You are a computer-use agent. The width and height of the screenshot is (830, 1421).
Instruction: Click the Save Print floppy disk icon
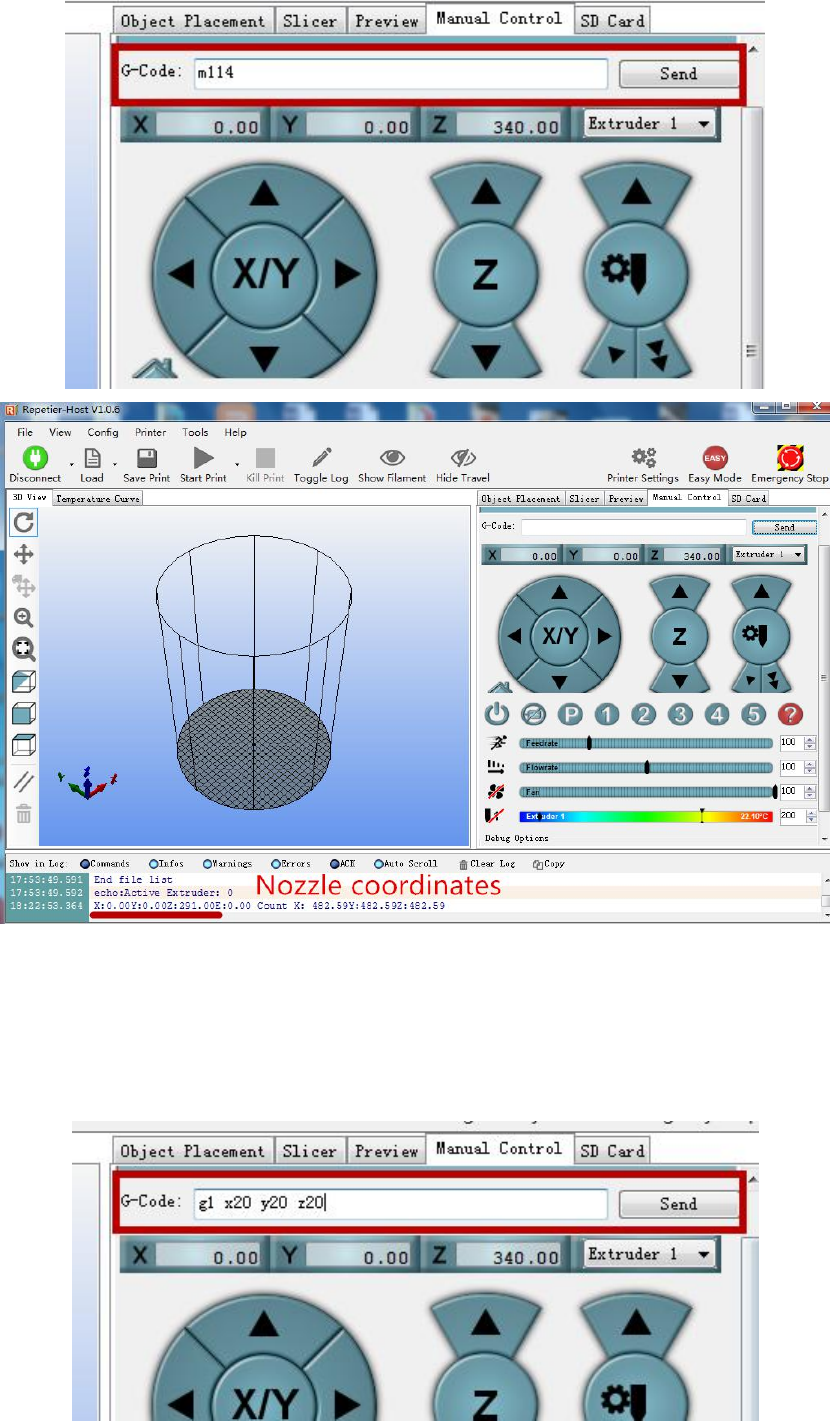[146, 458]
